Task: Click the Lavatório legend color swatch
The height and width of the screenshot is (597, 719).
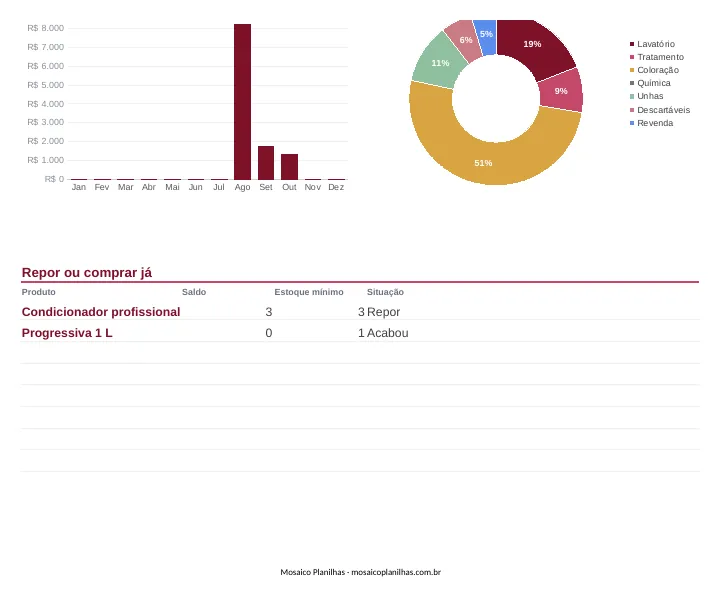Action: tap(632, 44)
